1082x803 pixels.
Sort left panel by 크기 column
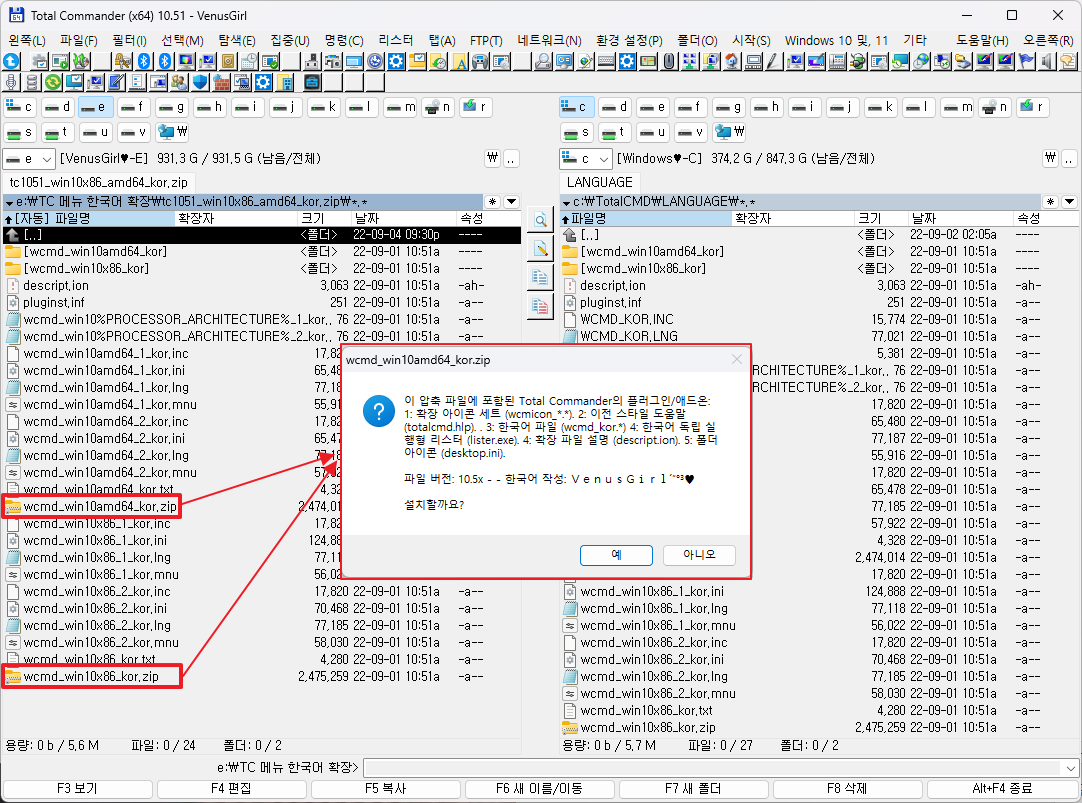click(x=324, y=219)
